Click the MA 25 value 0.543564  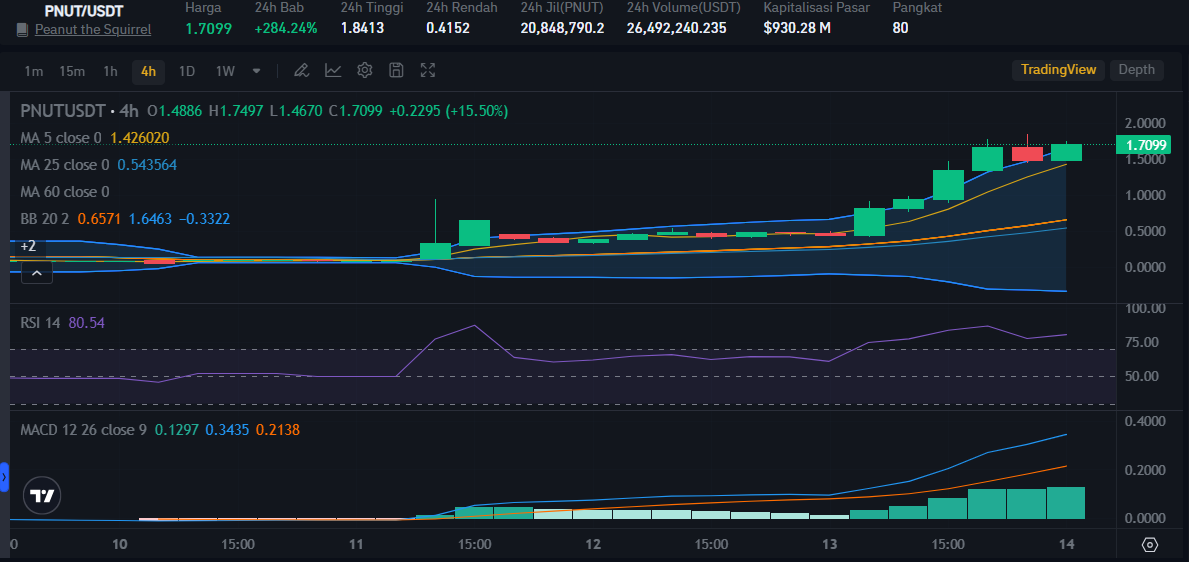(x=147, y=165)
